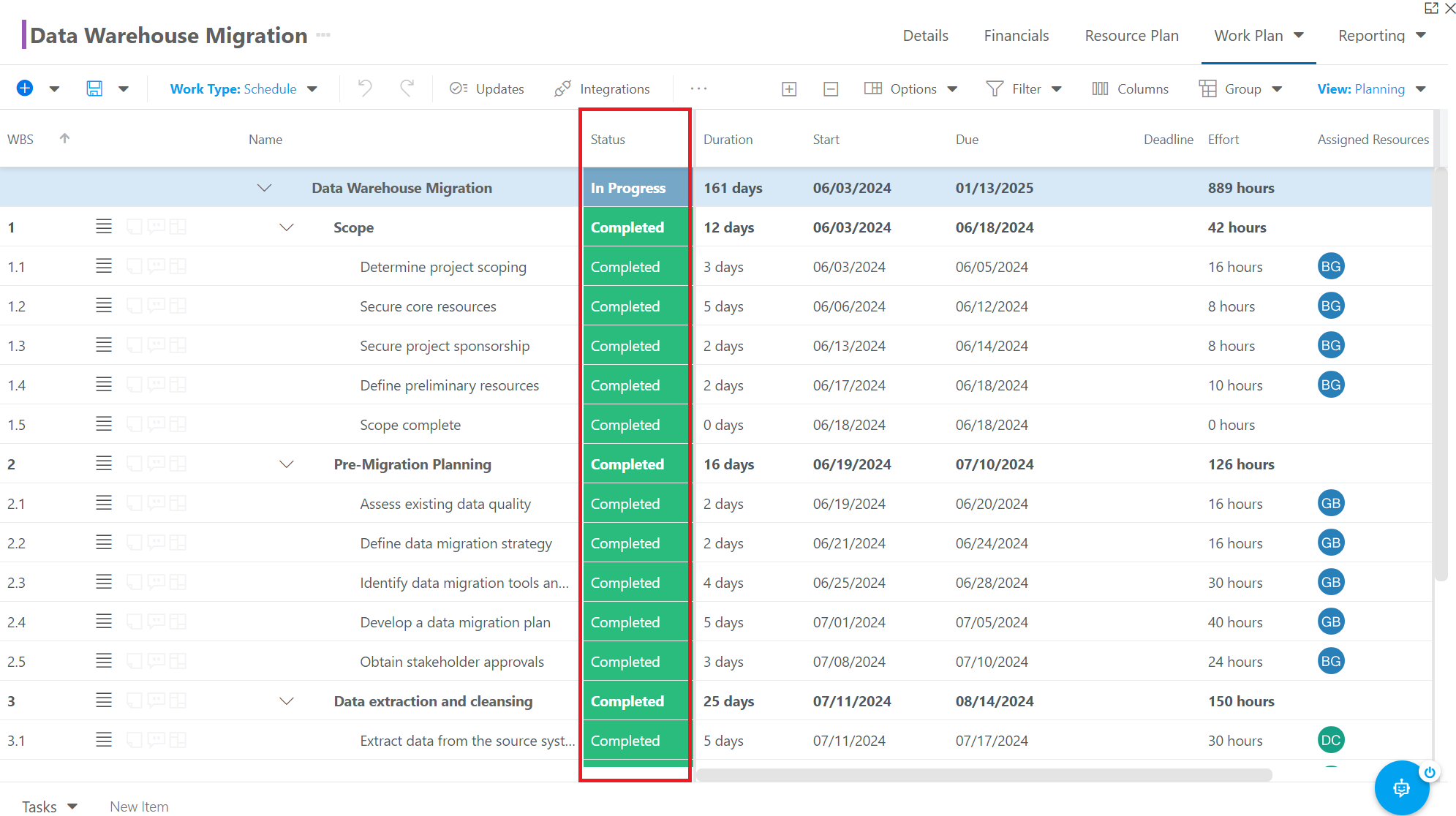Screen dimensions: 1456x816
Task: Open row menu icon for Scope complete
Action: [104, 424]
